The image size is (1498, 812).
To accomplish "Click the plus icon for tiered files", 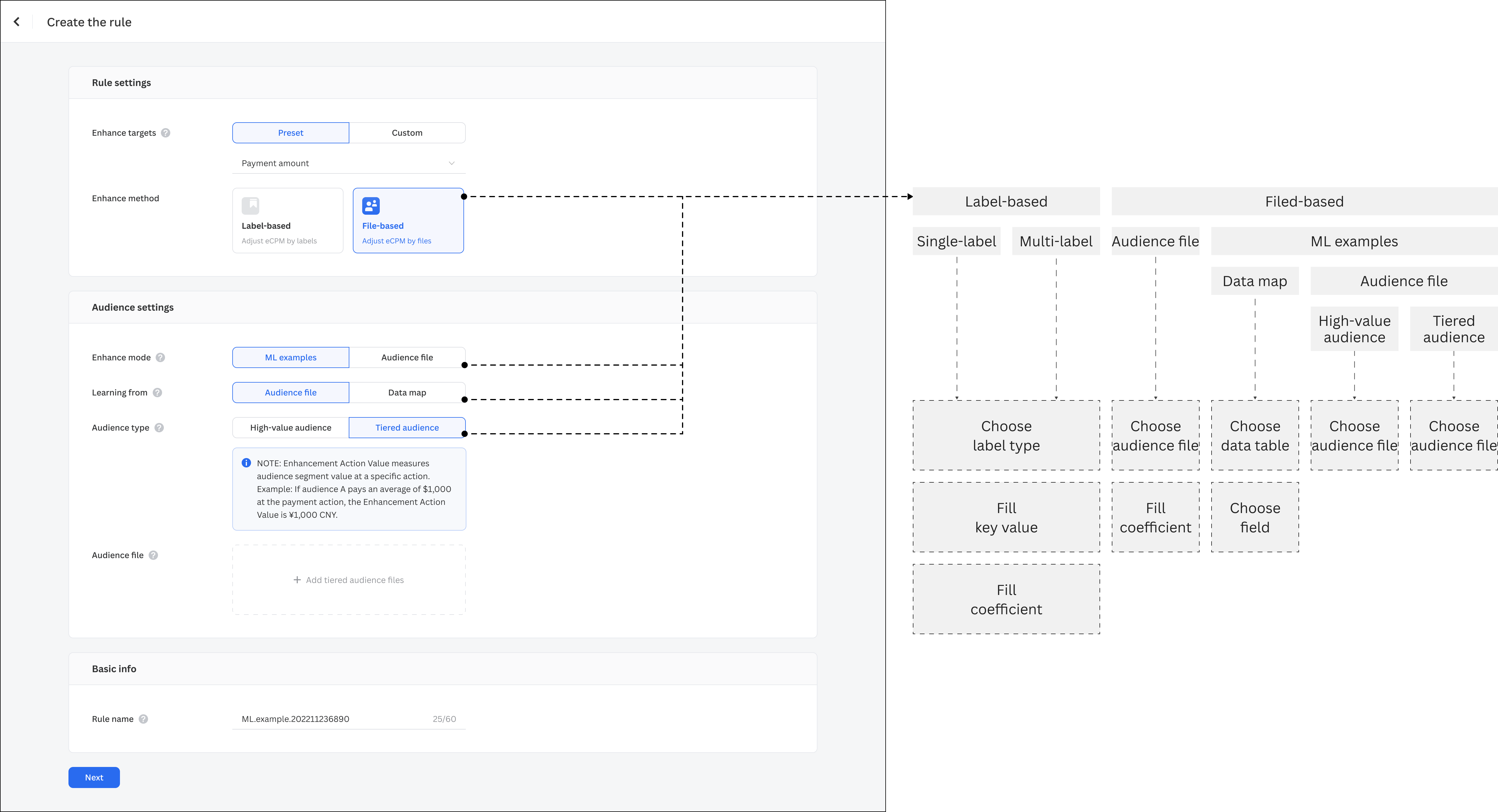I will click(297, 580).
